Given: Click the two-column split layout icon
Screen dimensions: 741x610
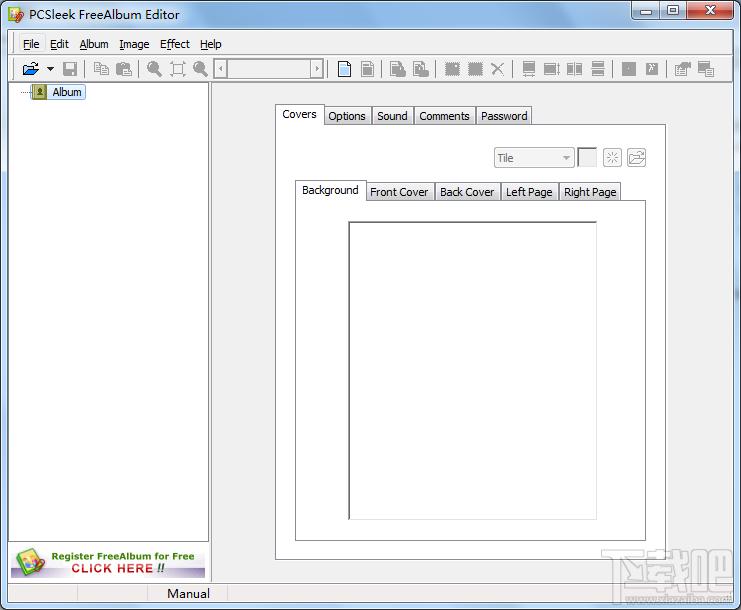Looking at the screenshot, I should pos(574,69).
